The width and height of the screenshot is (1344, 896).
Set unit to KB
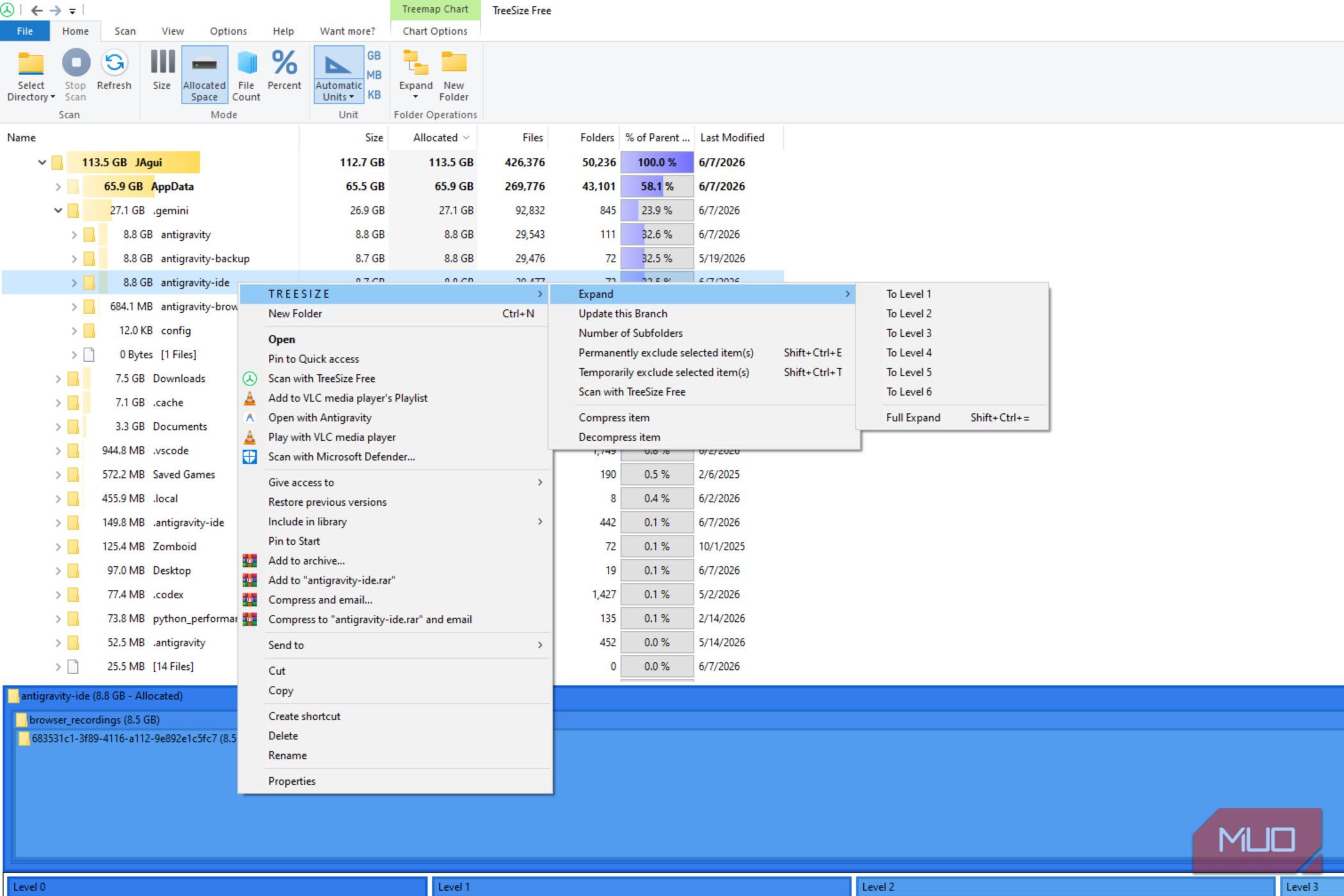(374, 95)
